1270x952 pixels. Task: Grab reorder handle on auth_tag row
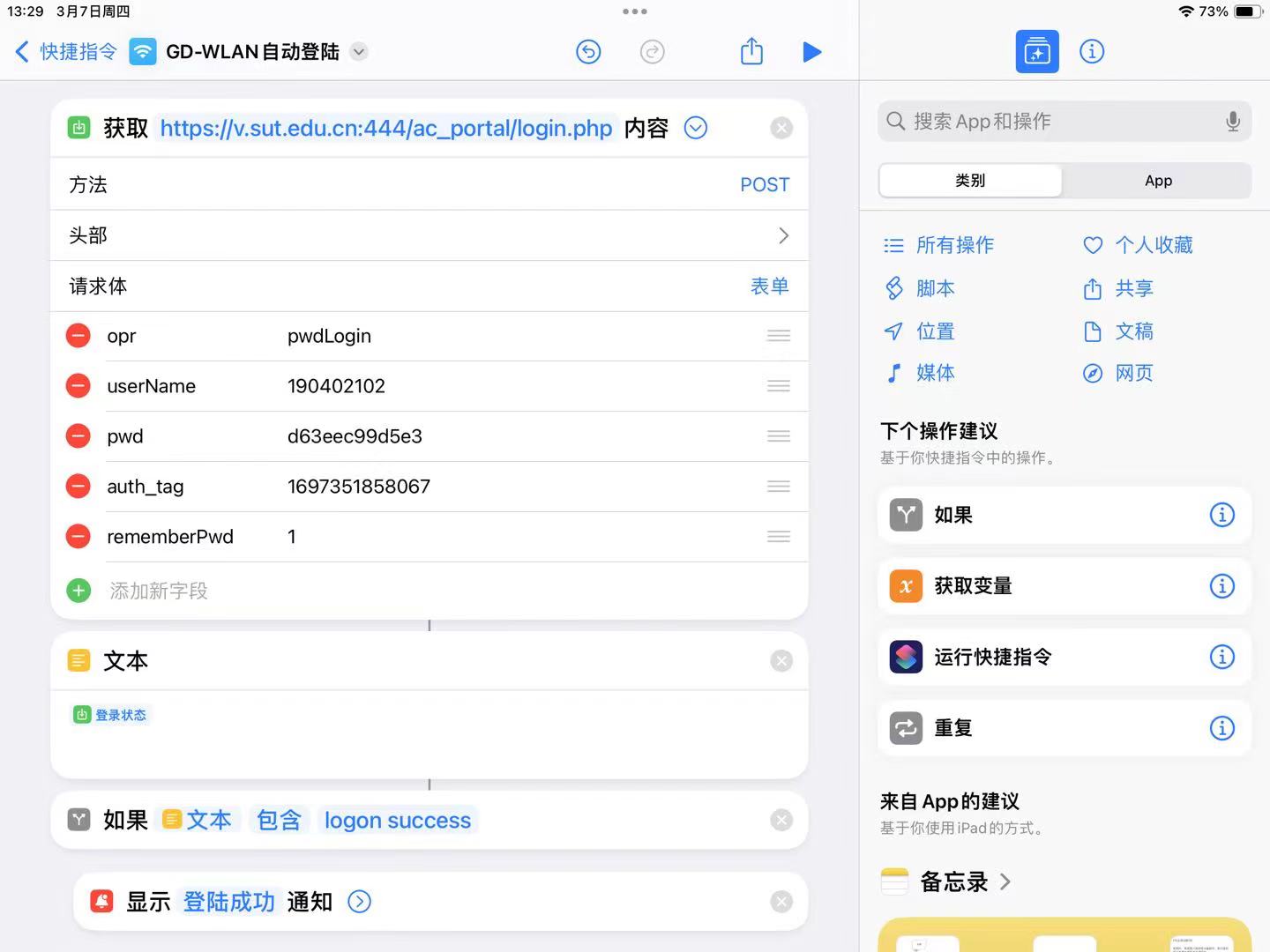(x=779, y=487)
